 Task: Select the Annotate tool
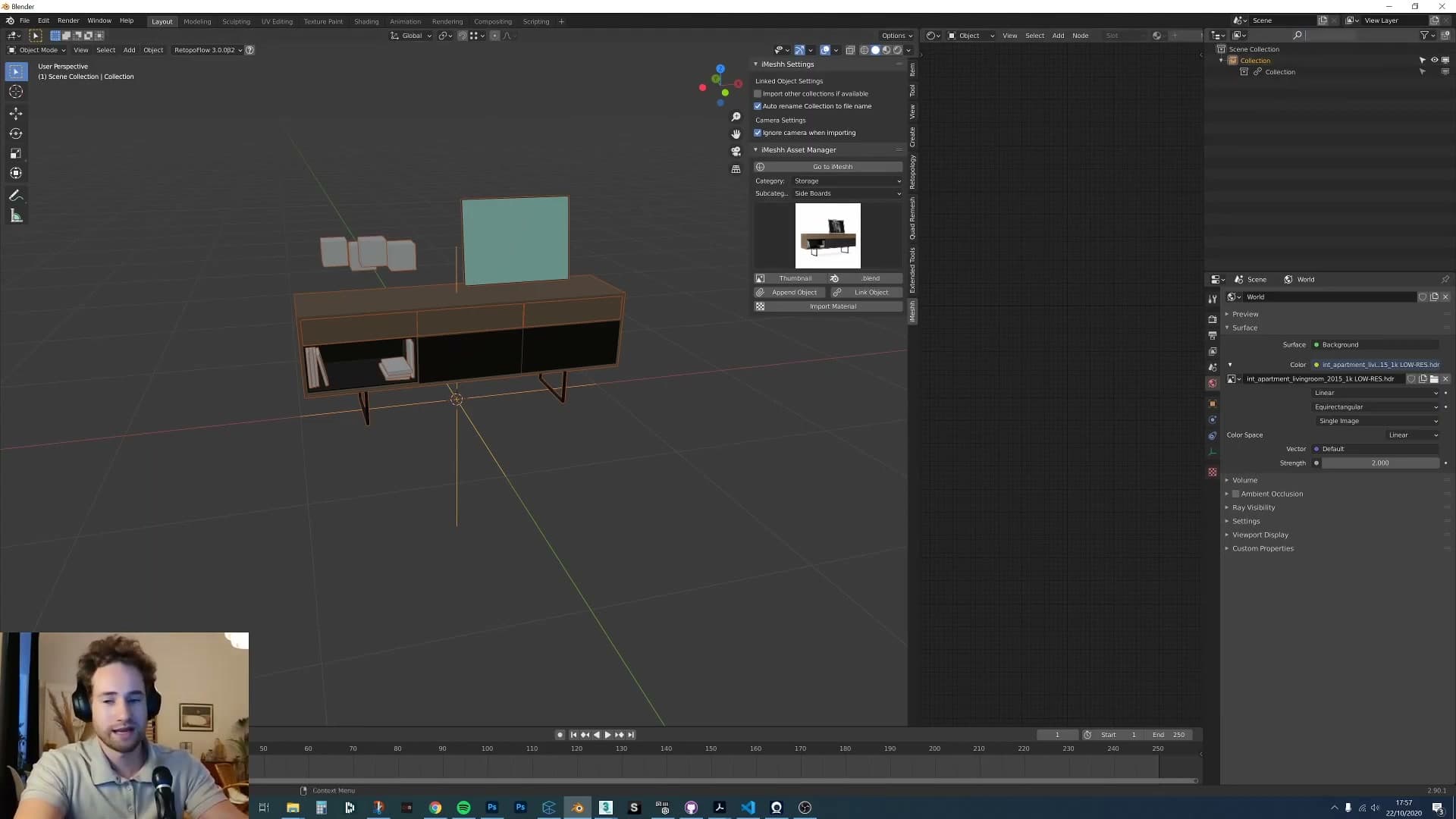point(16,196)
